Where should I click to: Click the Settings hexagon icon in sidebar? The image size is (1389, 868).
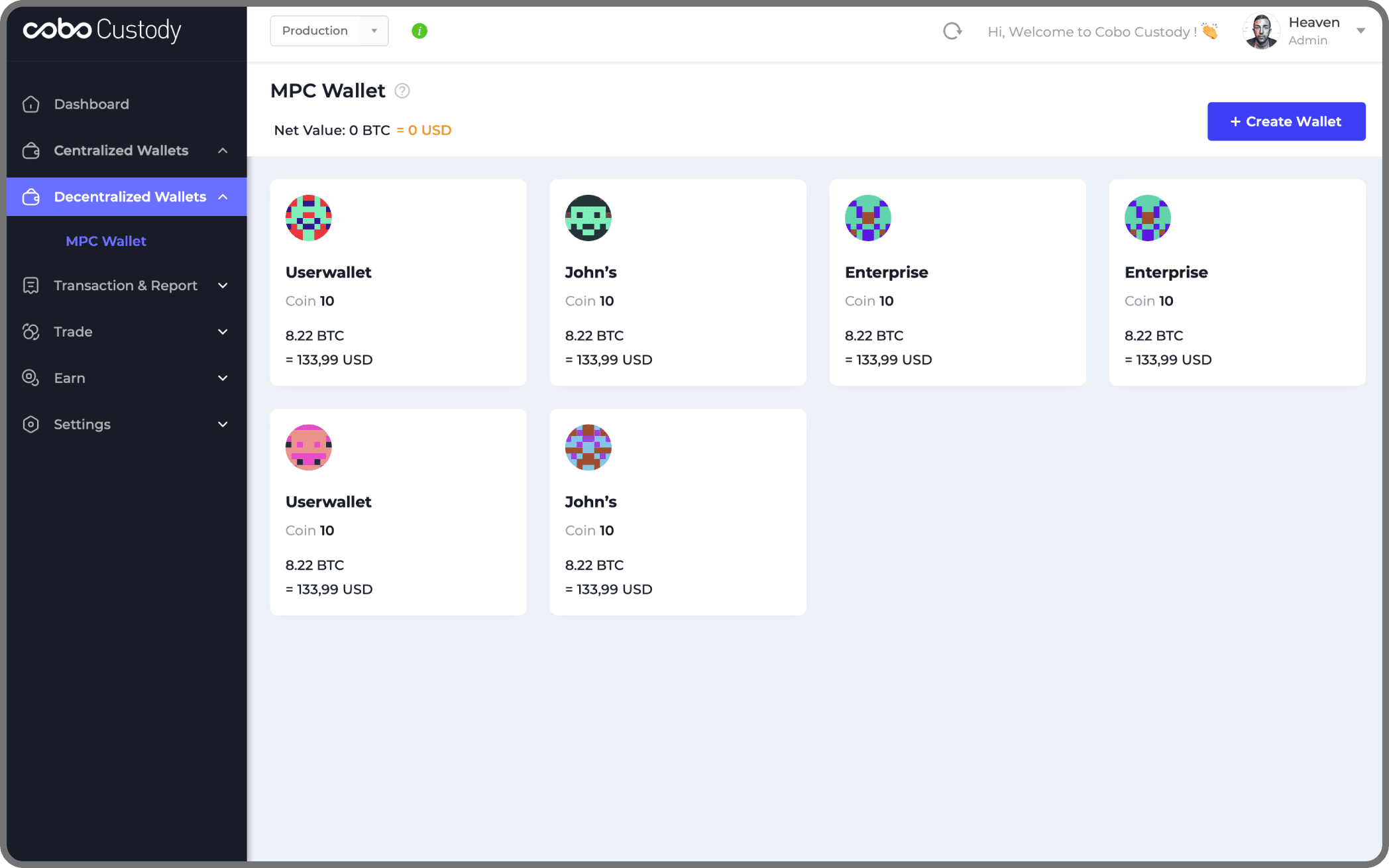31,424
